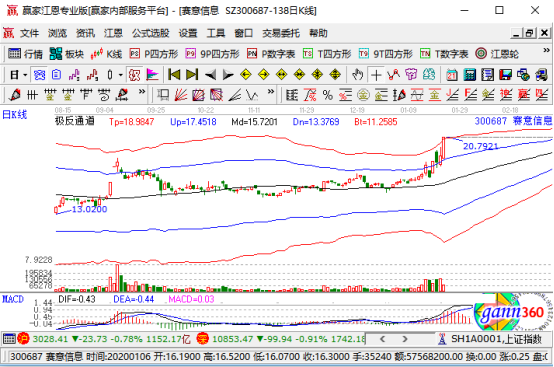The width and height of the screenshot is (554, 367).
Task: Click the yellow diamond horizontal compress icon
Action: (299, 75)
